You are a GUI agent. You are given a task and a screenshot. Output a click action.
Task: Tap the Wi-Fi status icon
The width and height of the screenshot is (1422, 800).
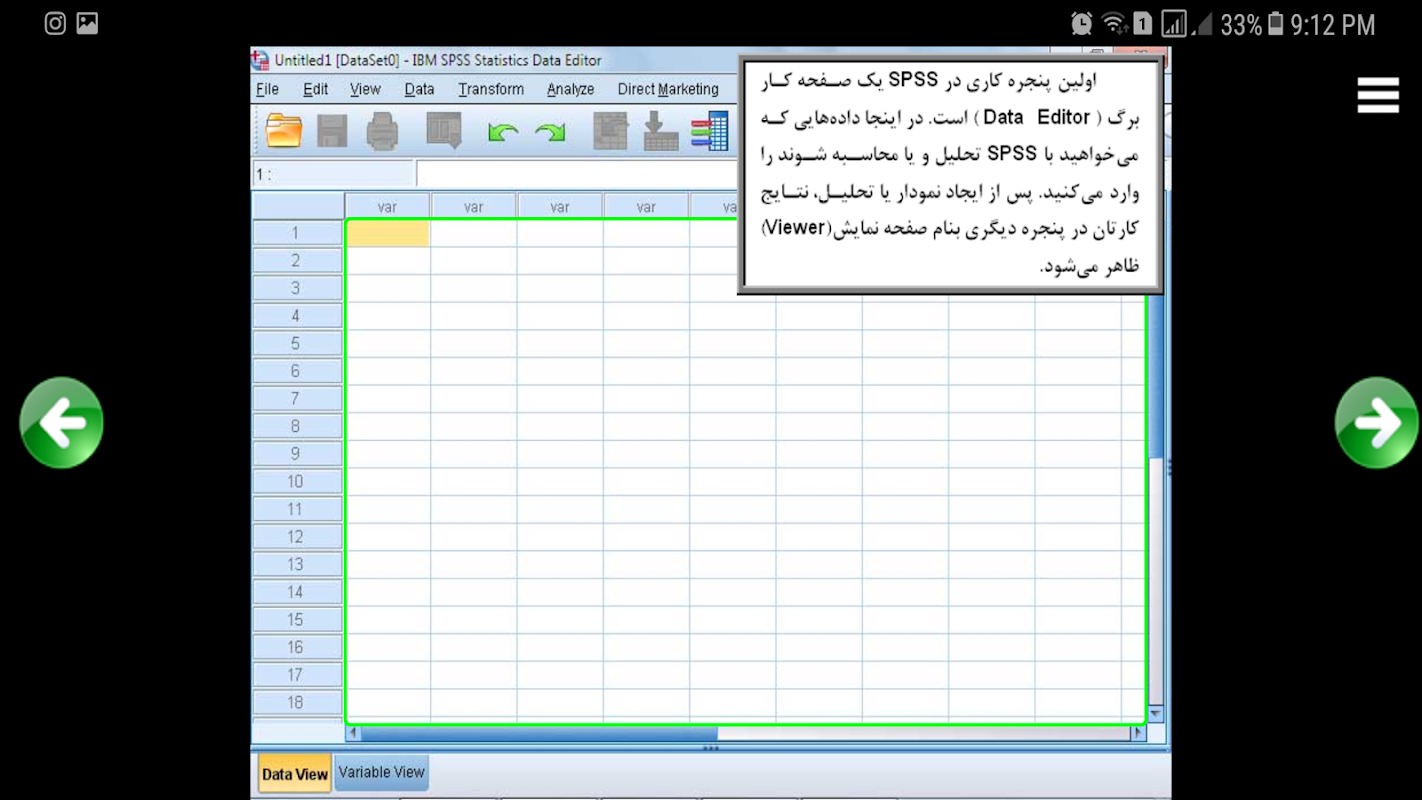(x=1113, y=24)
